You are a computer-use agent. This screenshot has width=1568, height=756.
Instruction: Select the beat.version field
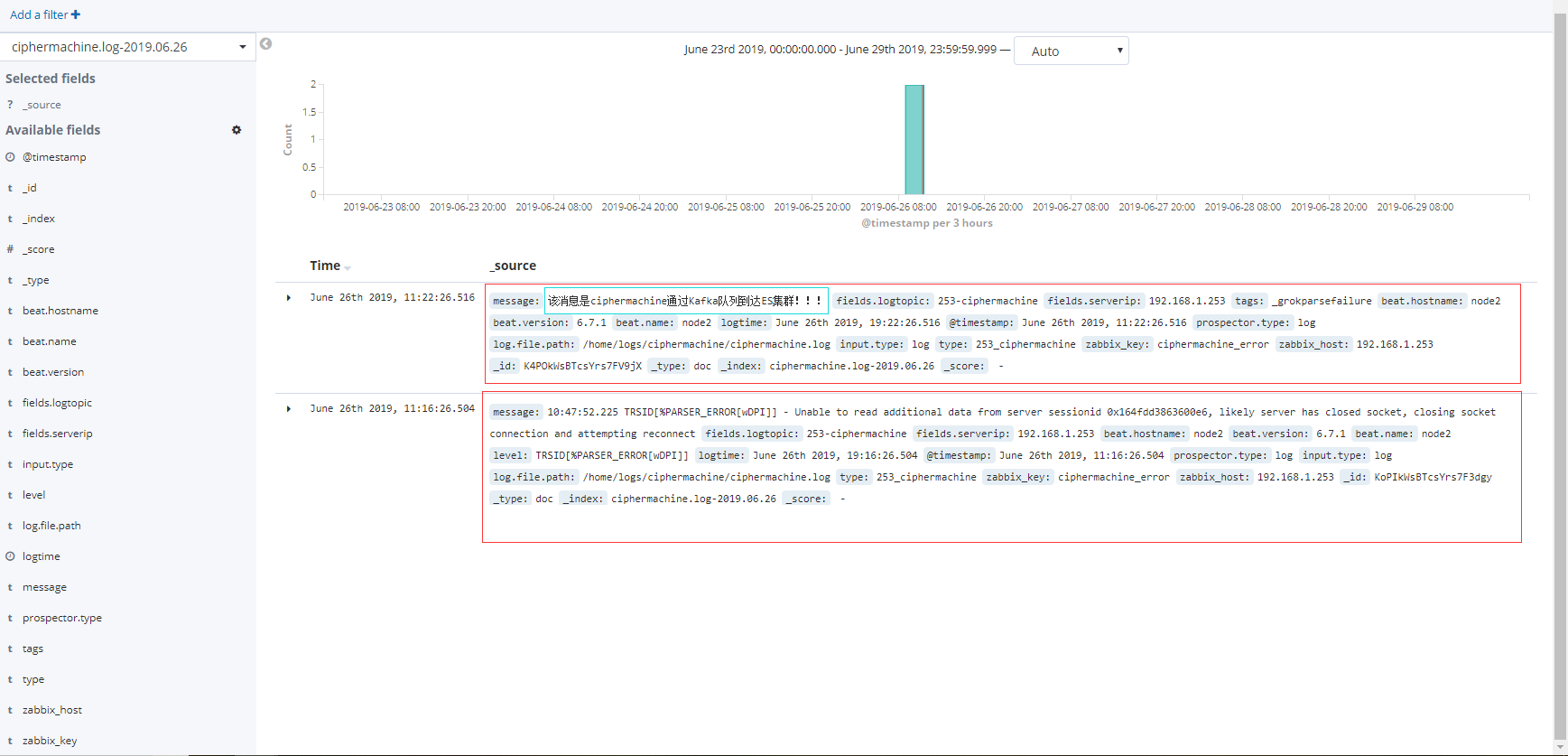(x=53, y=372)
